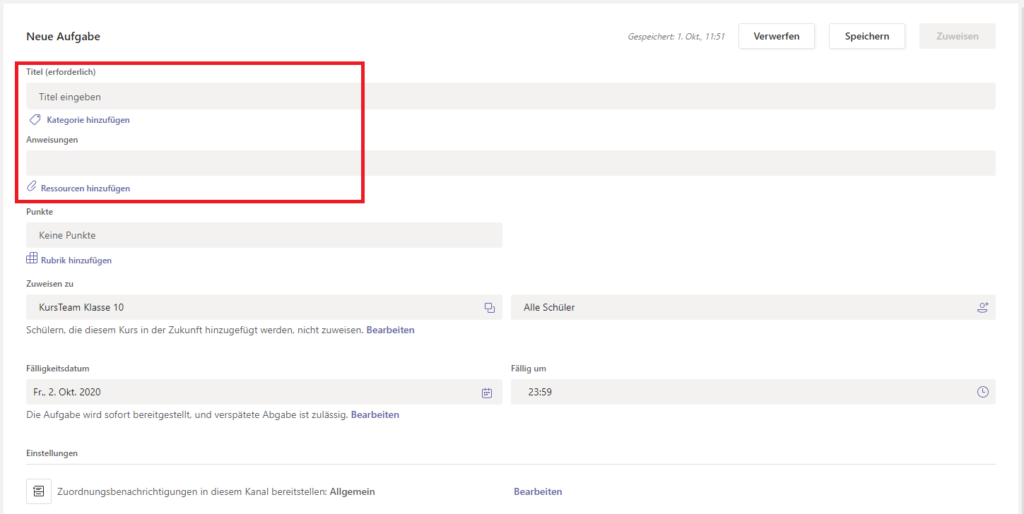Click the Zuweisen button
Image resolution: width=1024 pixels, height=514 pixels.
957,36
